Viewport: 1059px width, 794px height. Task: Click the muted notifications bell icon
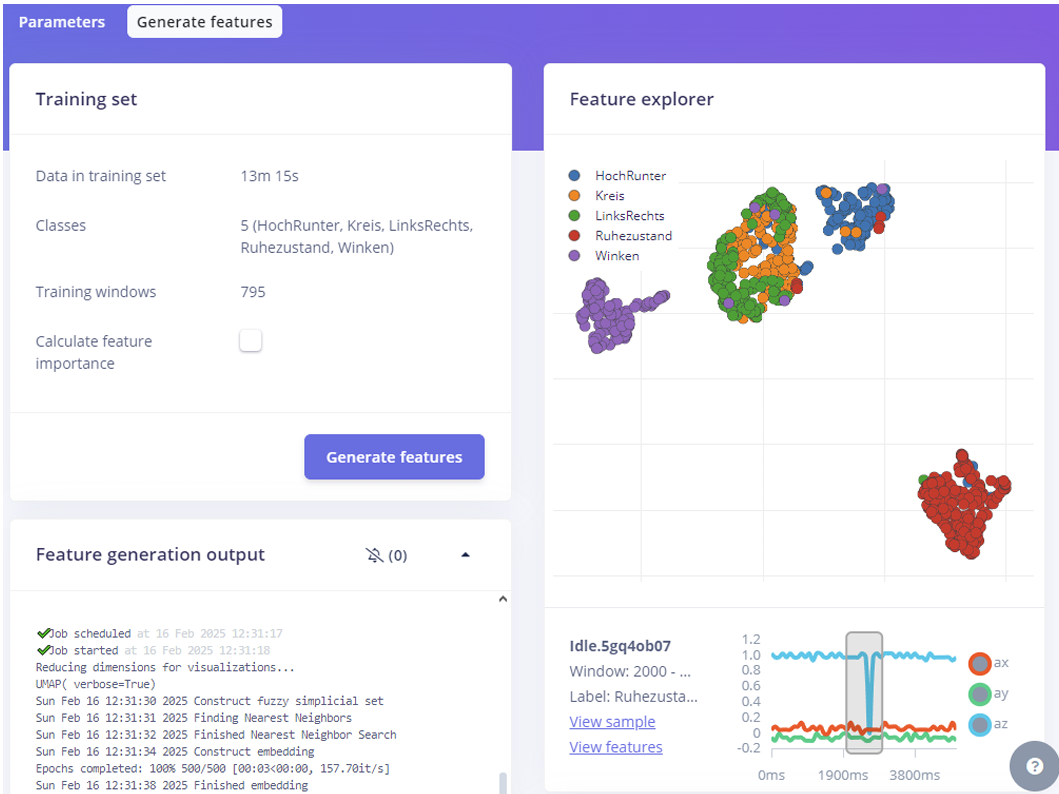pyautogui.click(x=375, y=555)
